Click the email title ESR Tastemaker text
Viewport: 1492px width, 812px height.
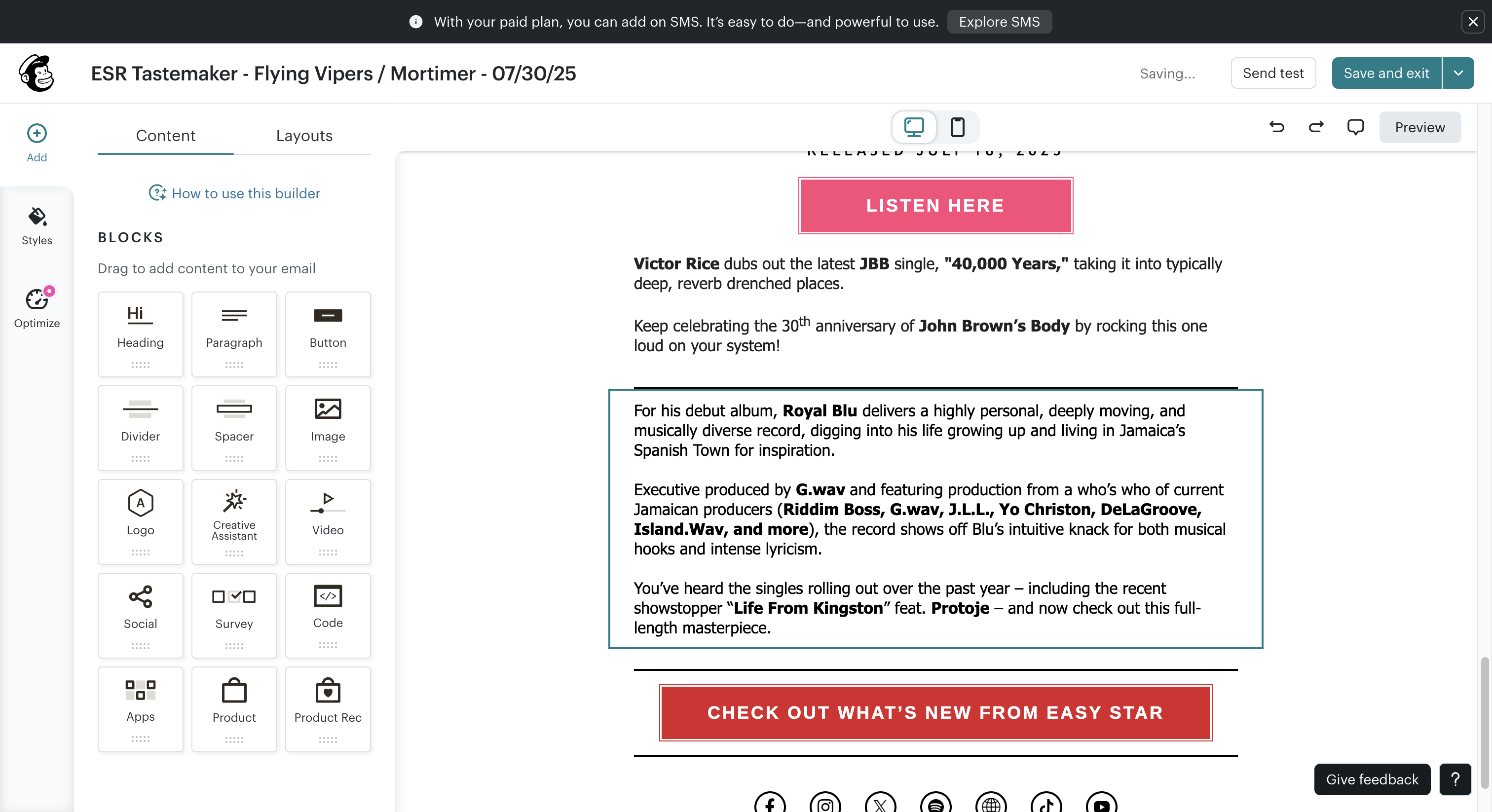[x=334, y=74]
